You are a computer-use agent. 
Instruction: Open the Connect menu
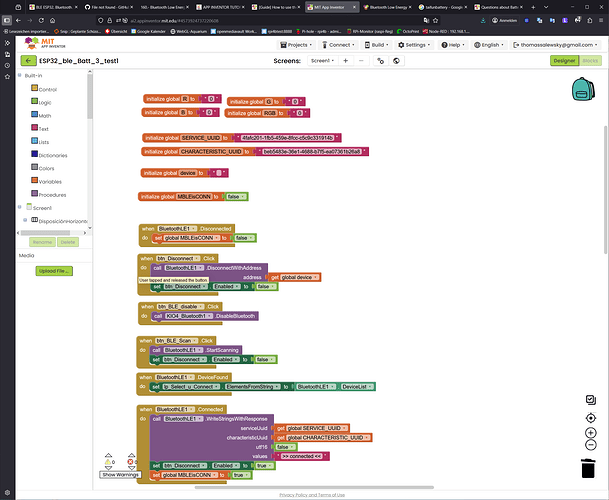[338, 45]
